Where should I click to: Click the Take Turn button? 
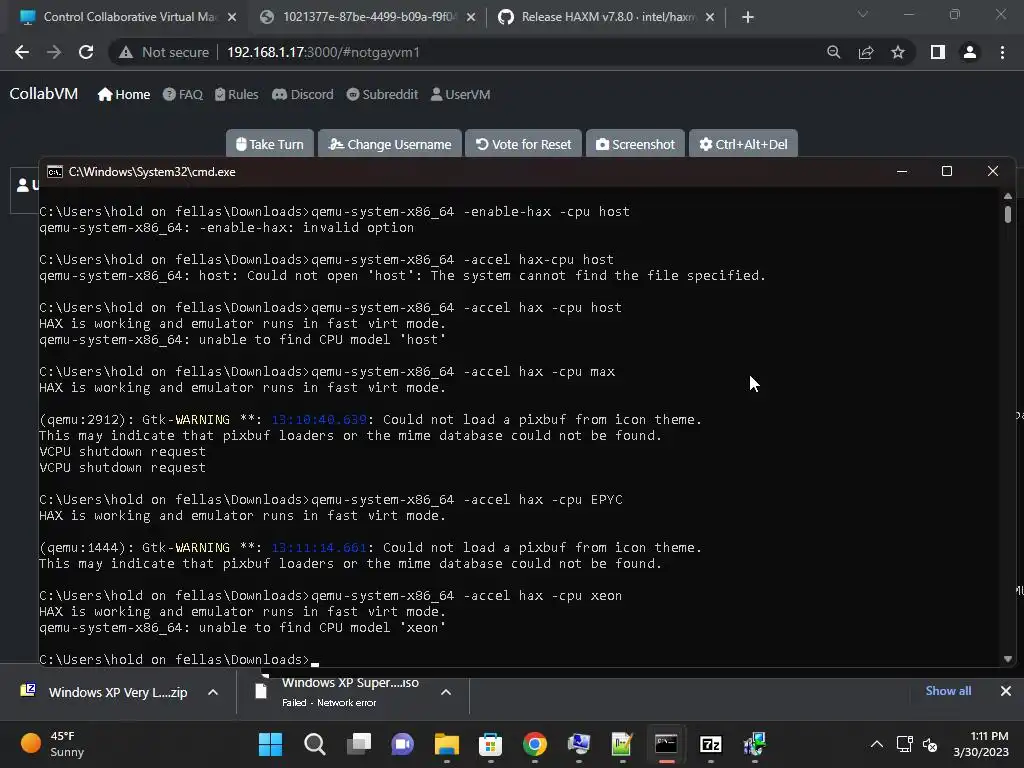[270, 144]
